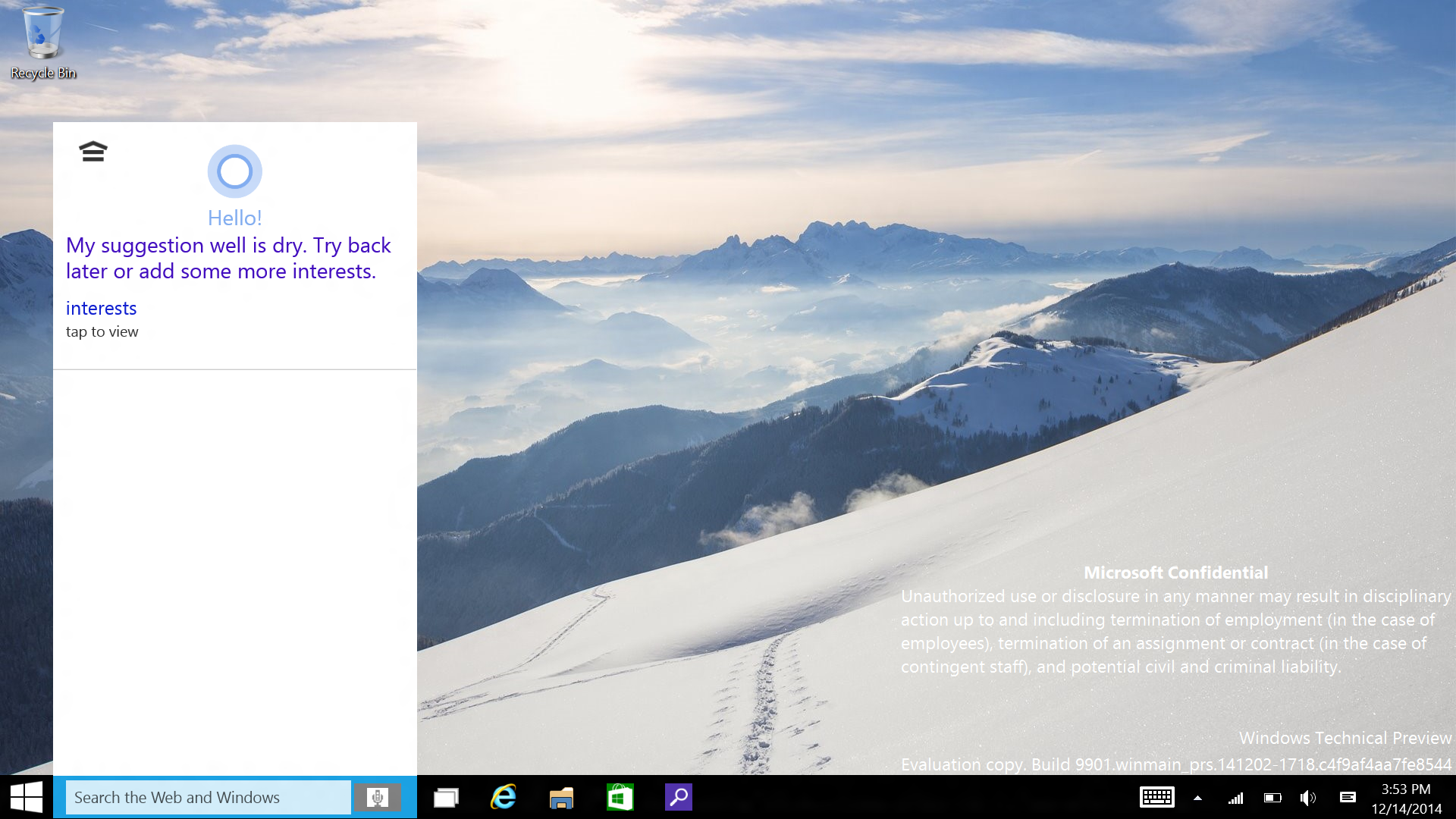Expand the Cortana hamburger menu
1456x819 pixels.
pyautogui.click(x=93, y=151)
